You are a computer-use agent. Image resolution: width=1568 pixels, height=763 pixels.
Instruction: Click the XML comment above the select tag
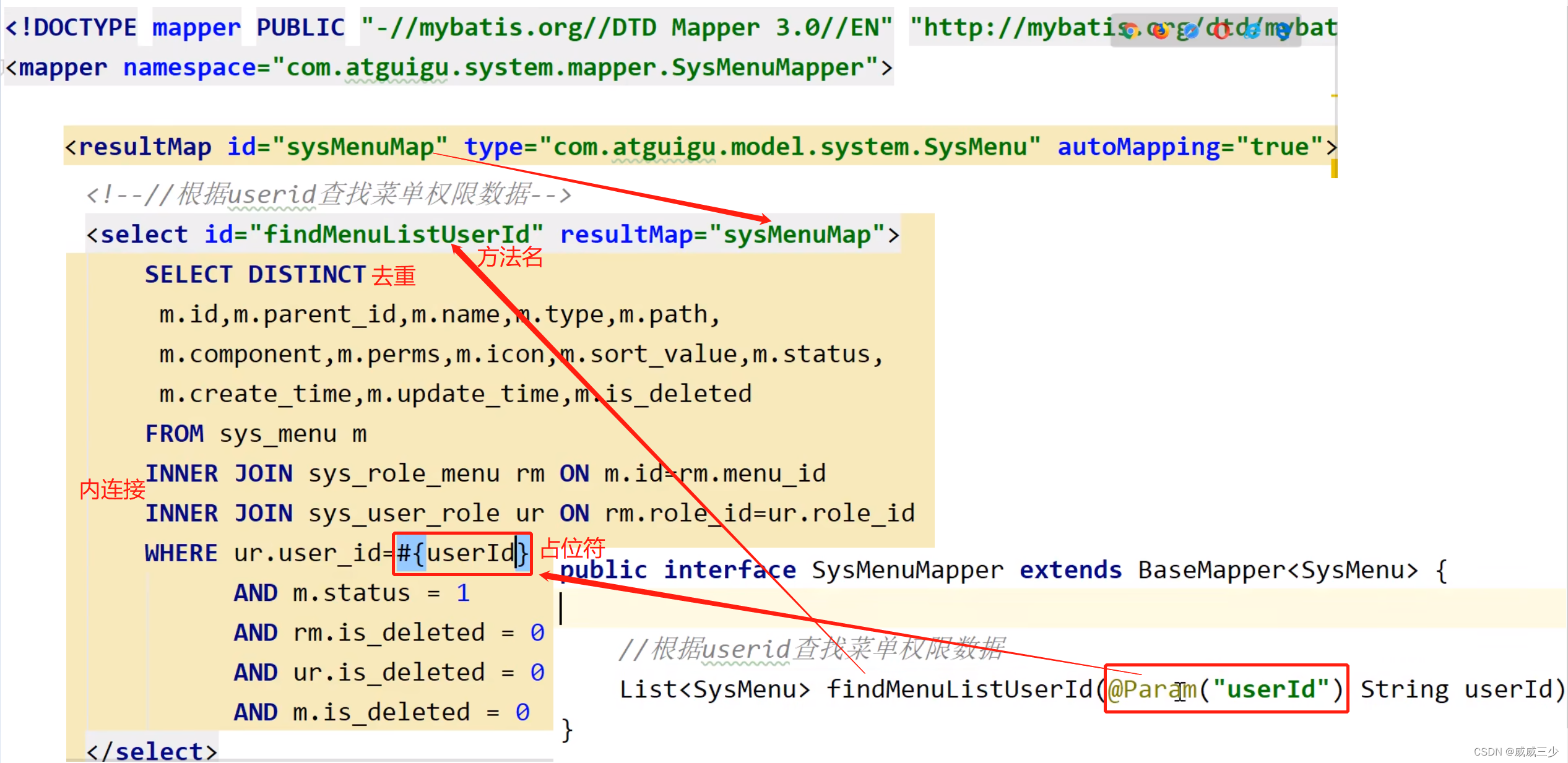point(328,194)
